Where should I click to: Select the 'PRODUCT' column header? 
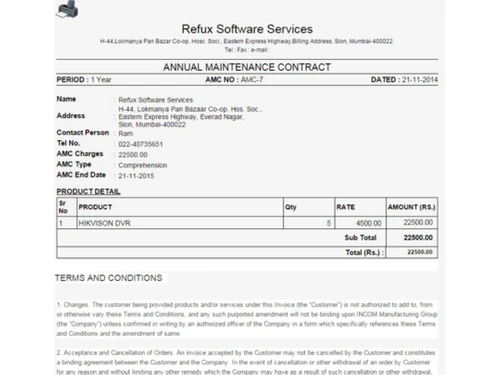(x=95, y=207)
